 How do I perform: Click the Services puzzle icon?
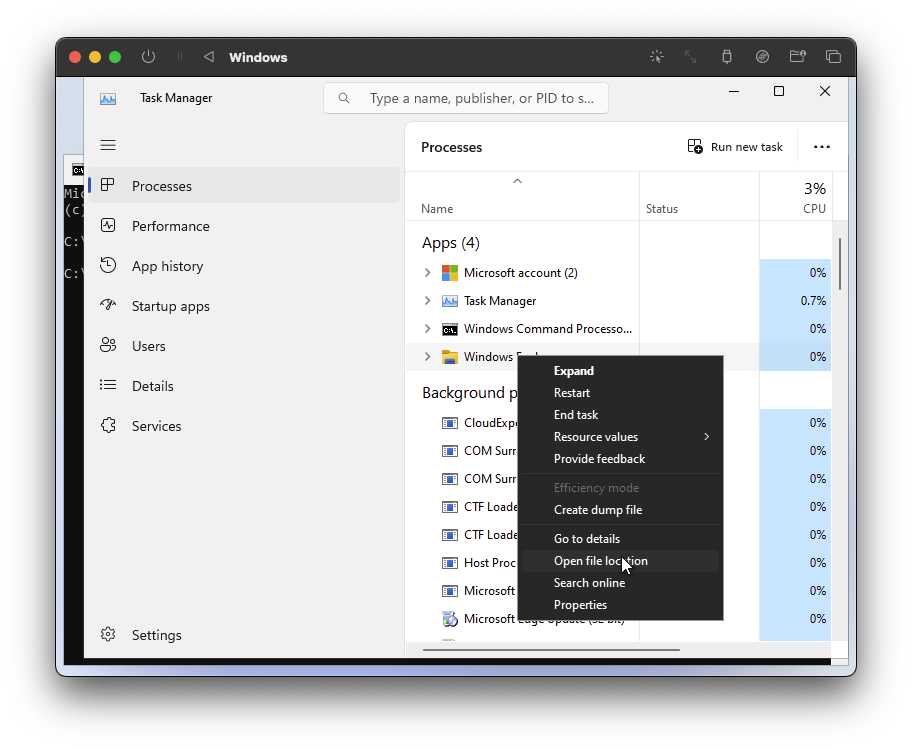pos(108,425)
